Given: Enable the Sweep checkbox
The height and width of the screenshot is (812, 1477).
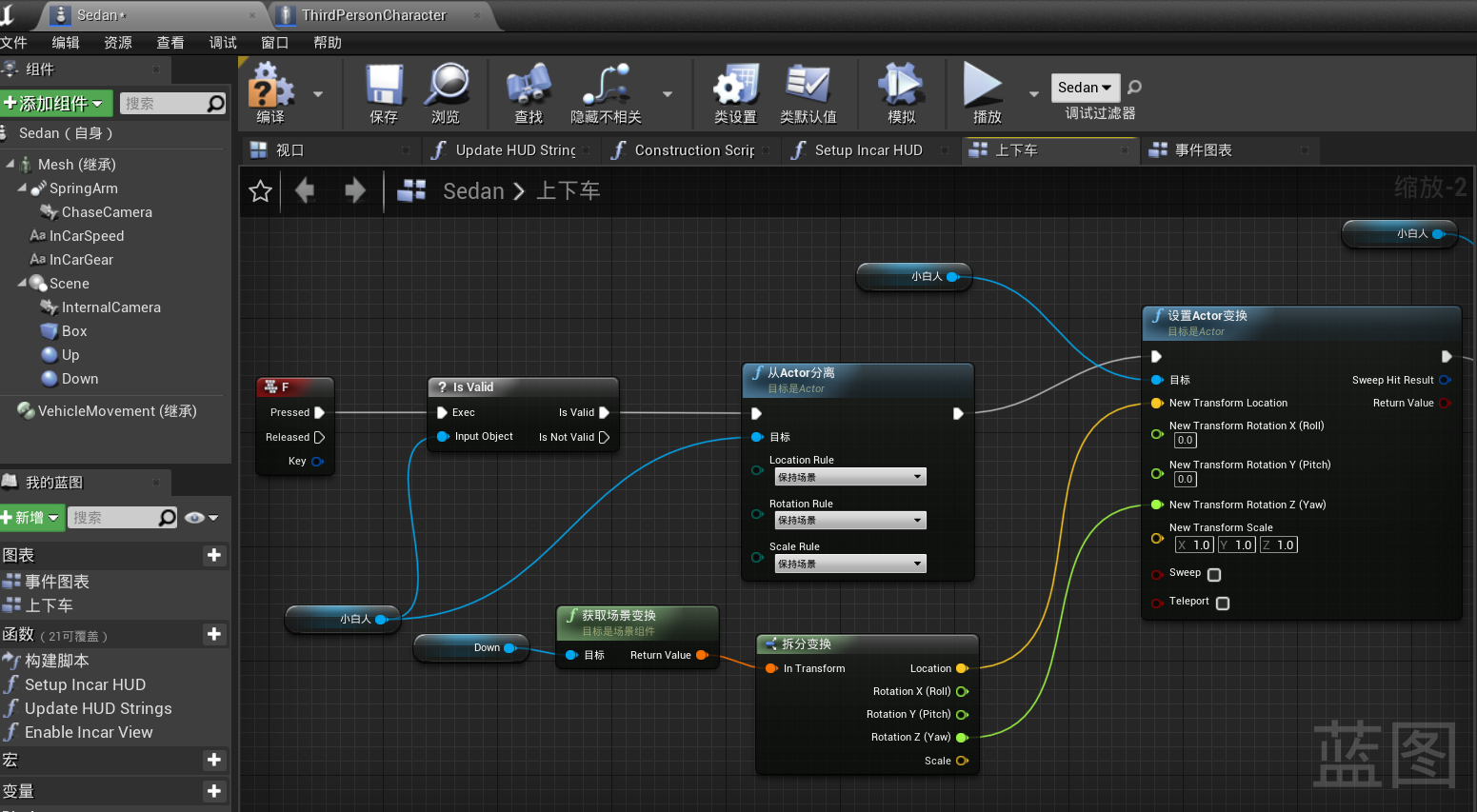Looking at the screenshot, I should click(x=1214, y=575).
